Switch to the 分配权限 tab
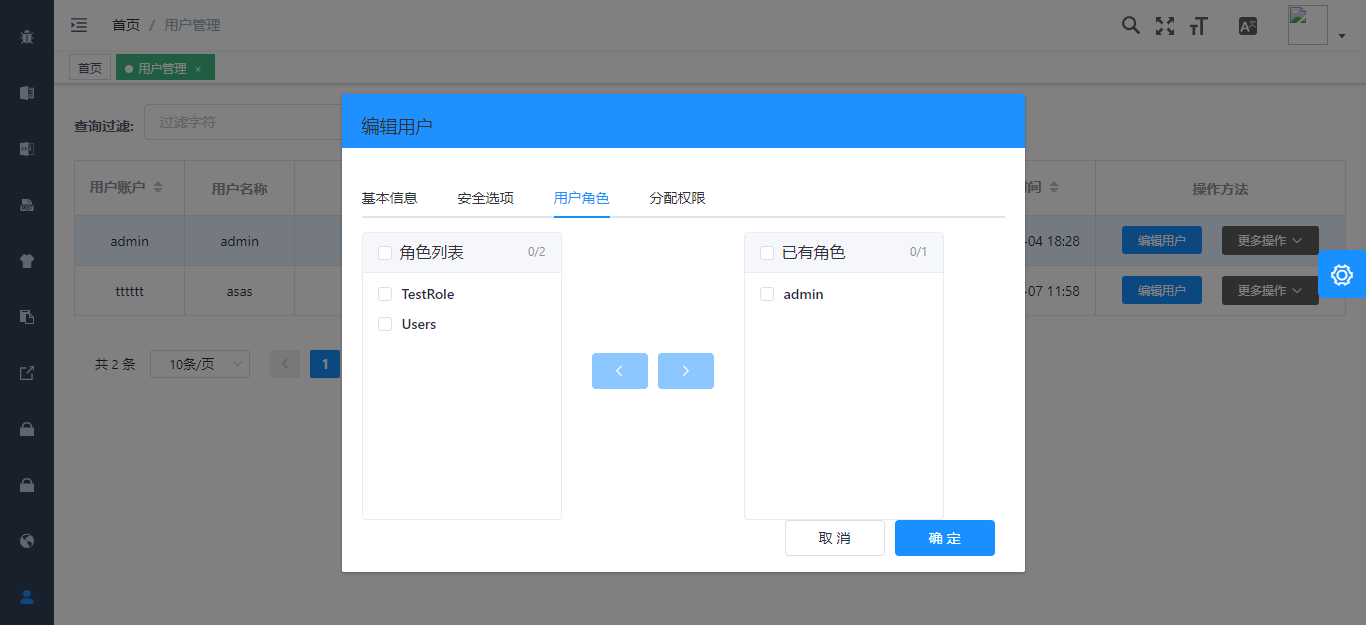This screenshot has width=1366, height=625. tap(677, 198)
